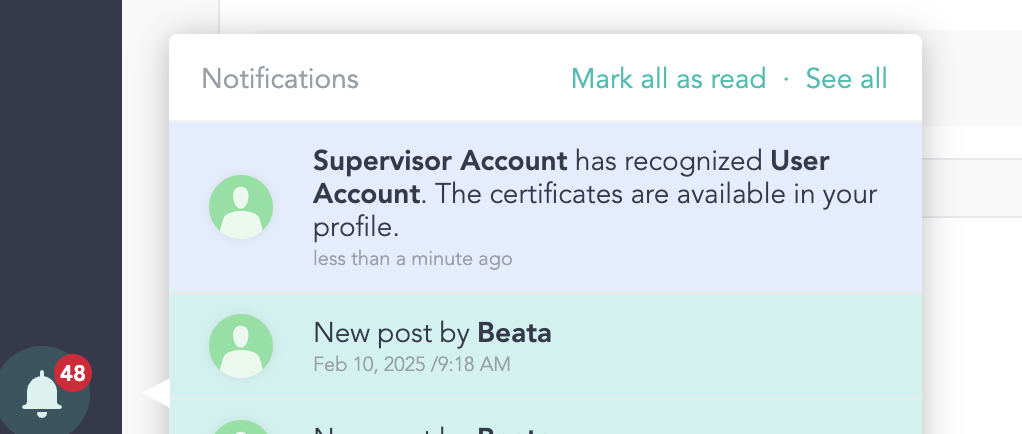The height and width of the screenshot is (434, 1022).
Task: Click the bold User Account name
Action: pyautogui.click(x=800, y=160)
